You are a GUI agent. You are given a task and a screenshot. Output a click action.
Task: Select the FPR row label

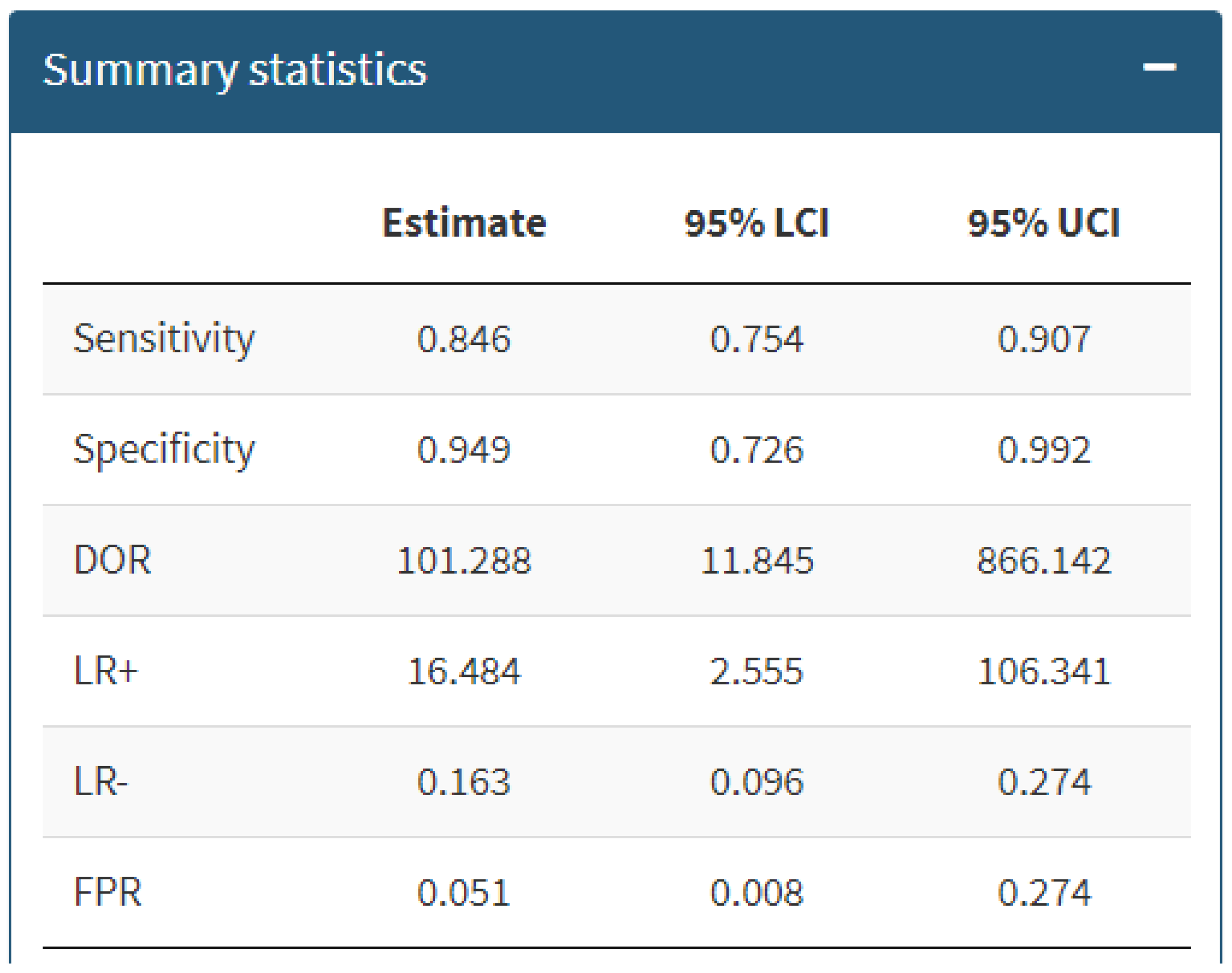[x=108, y=891]
